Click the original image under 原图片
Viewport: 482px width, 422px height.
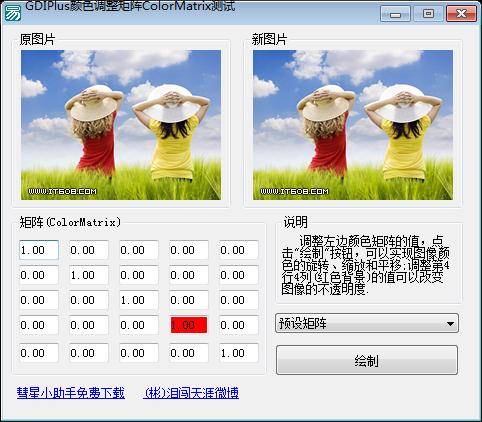coord(121,125)
